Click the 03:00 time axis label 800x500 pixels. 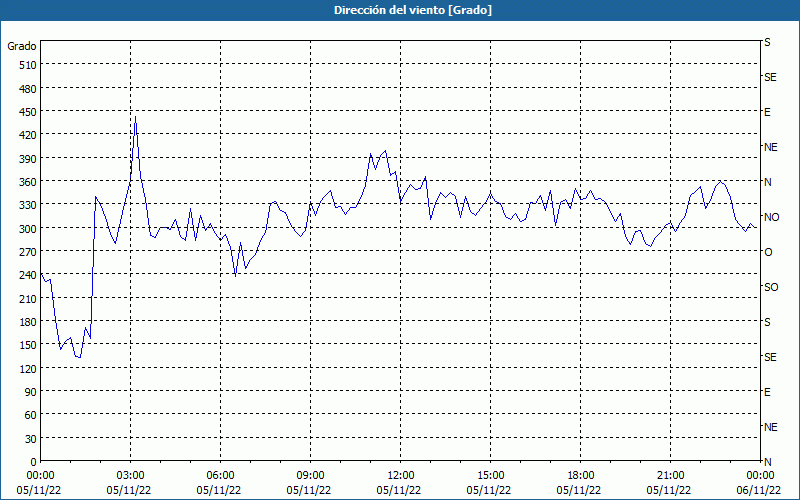coord(130,476)
